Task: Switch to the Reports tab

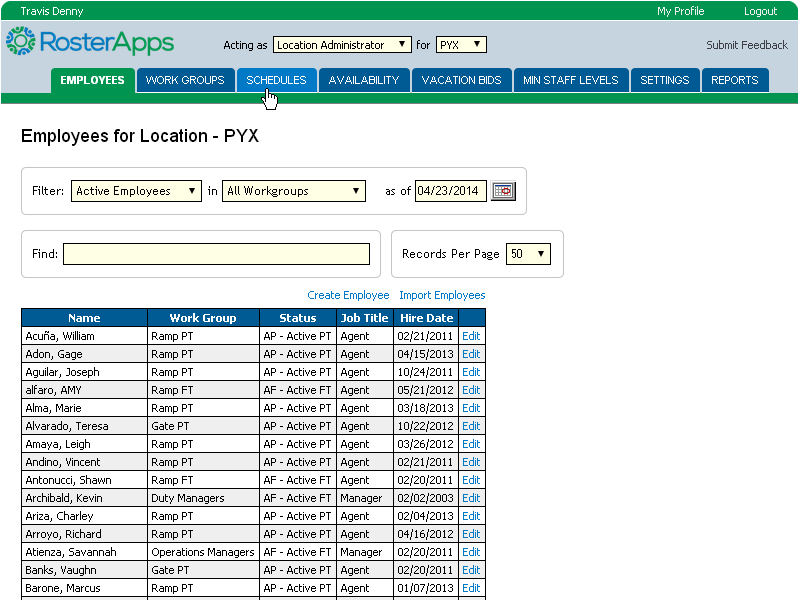Action: point(734,80)
